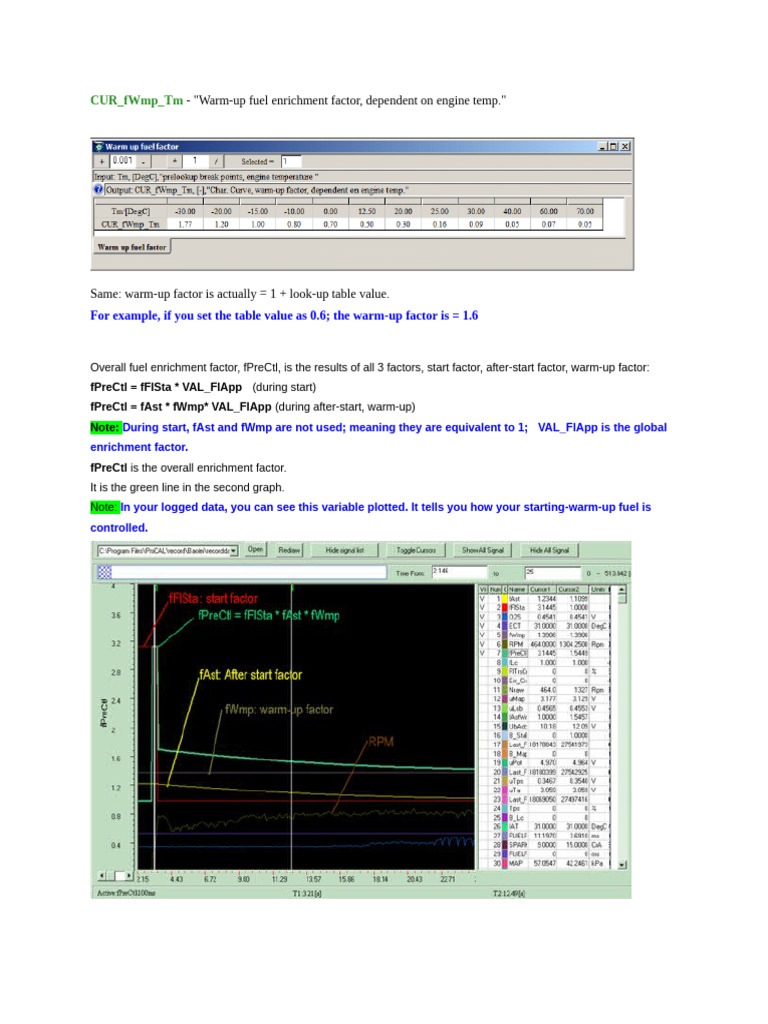Toggle visibility of signal 6 RPM

(483, 644)
